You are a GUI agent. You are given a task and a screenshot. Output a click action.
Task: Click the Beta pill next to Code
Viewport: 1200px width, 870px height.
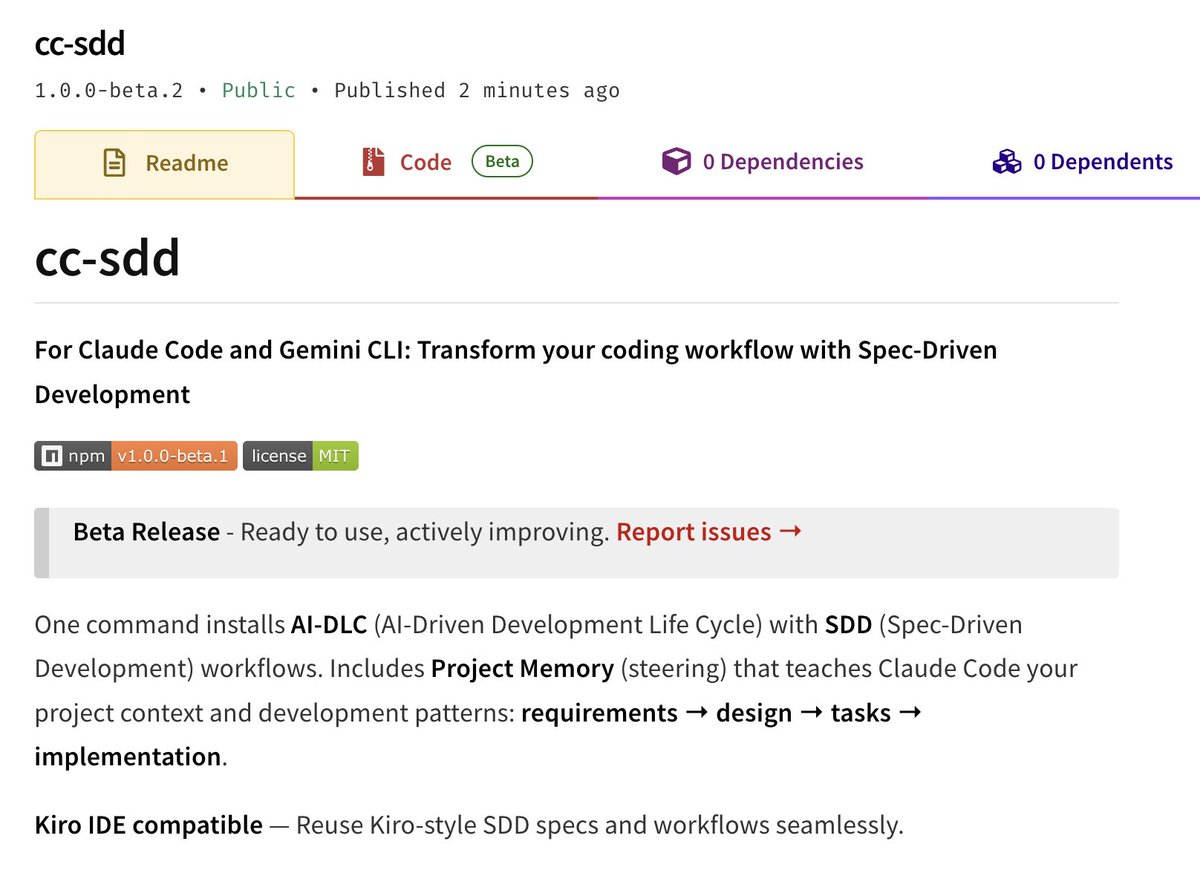502,161
